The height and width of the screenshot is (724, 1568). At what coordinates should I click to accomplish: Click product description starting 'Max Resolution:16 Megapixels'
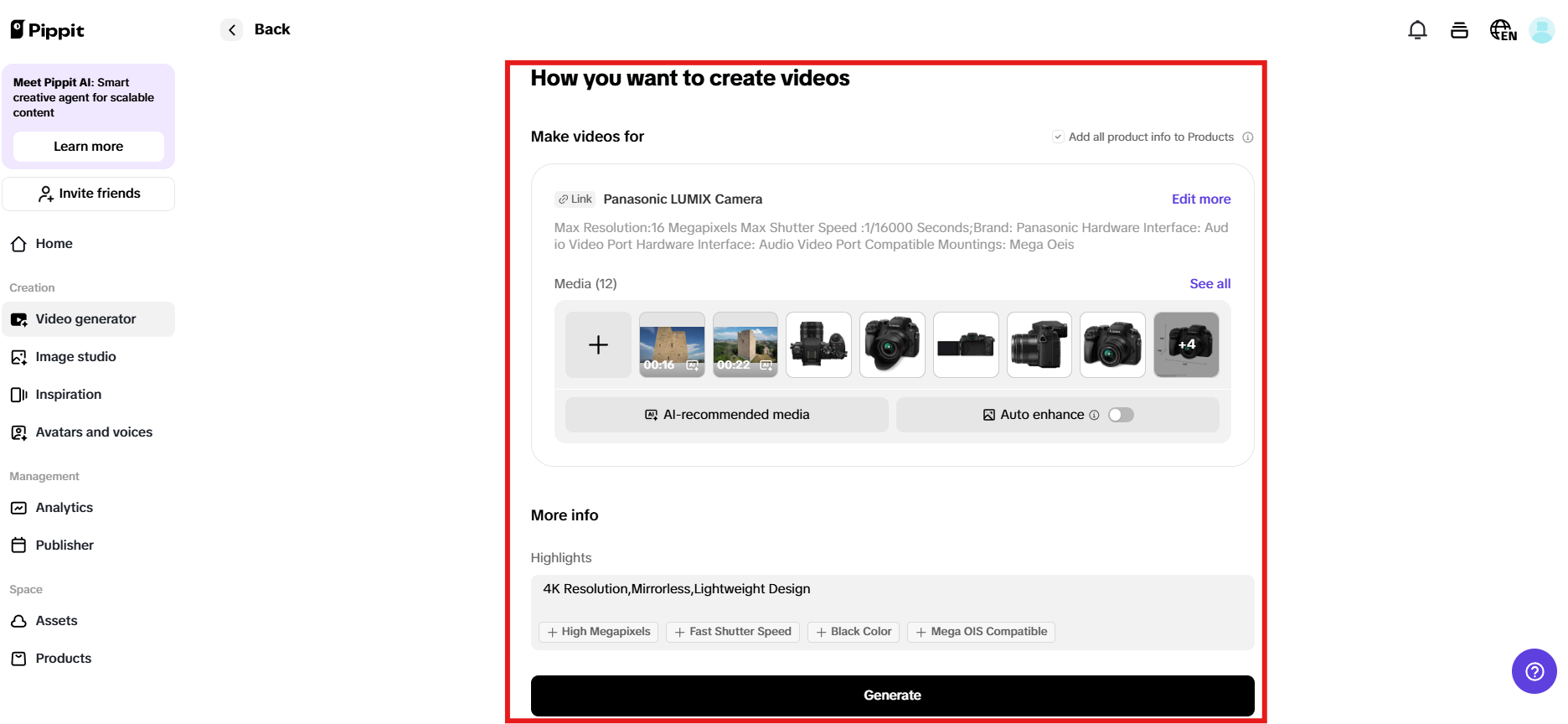tap(891, 236)
